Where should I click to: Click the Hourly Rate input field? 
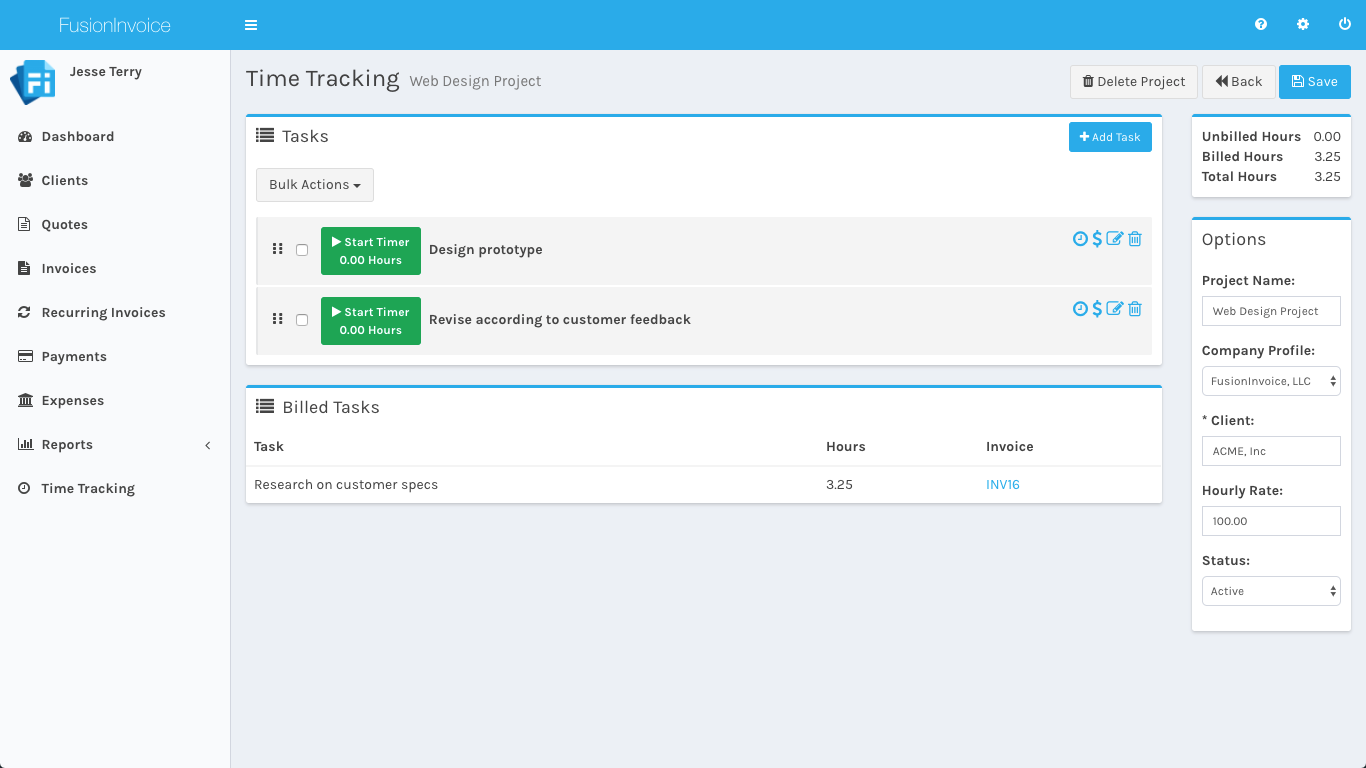[x=1271, y=521]
